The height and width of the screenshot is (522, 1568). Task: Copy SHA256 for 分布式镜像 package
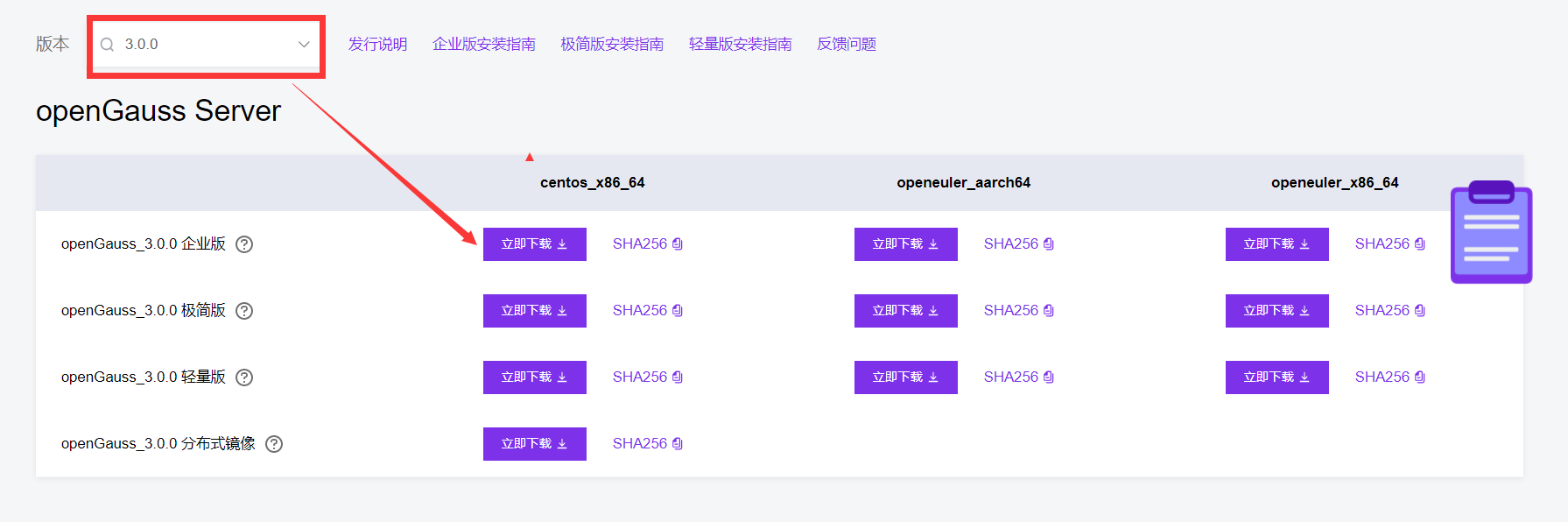677,444
